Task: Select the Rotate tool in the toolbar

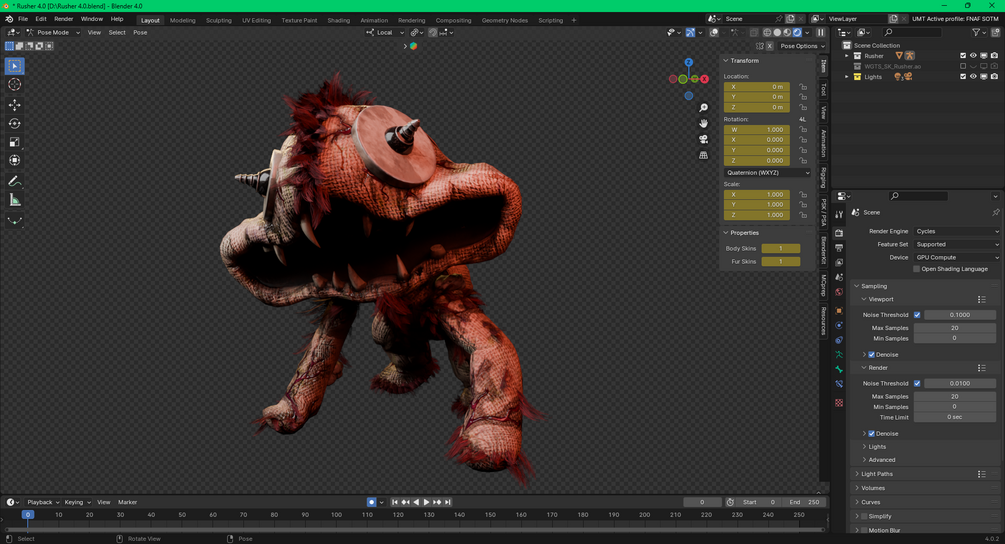Action: (x=15, y=123)
